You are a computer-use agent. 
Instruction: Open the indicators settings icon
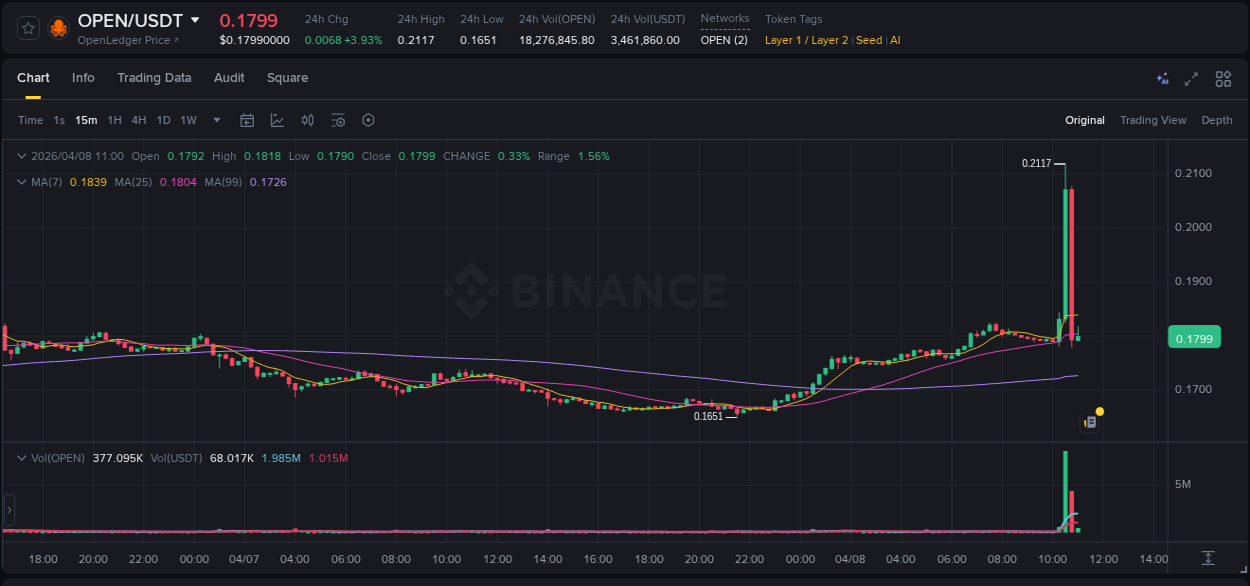pyautogui.click(x=338, y=120)
